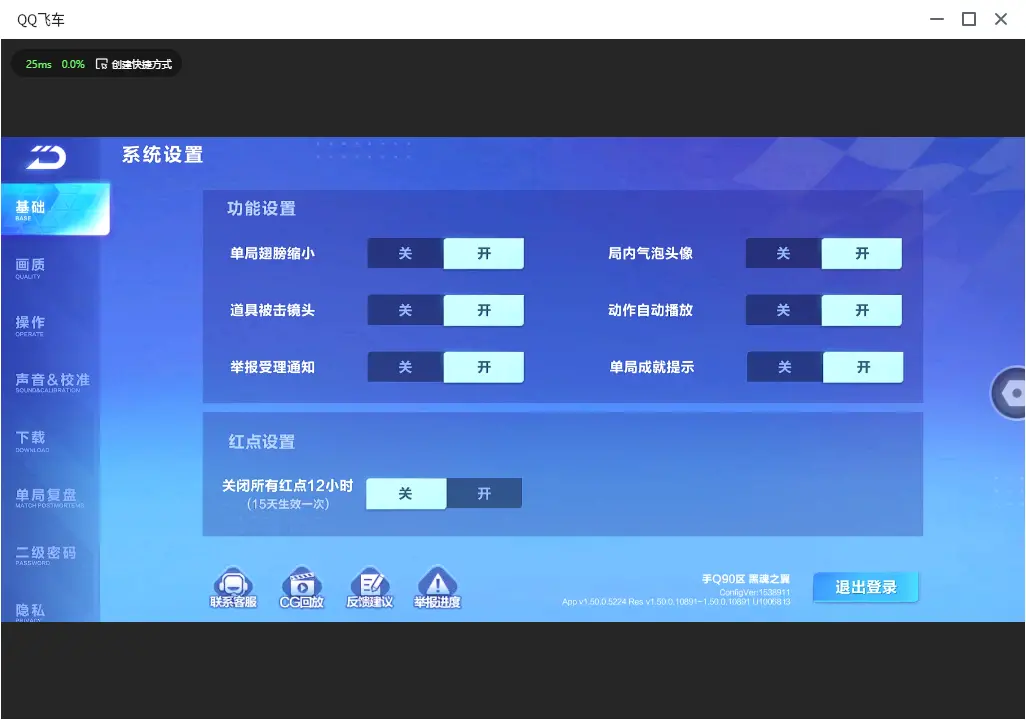Set 关闭所有红点12小时 to 开
The height and width of the screenshot is (720, 1026).
tap(484, 494)
